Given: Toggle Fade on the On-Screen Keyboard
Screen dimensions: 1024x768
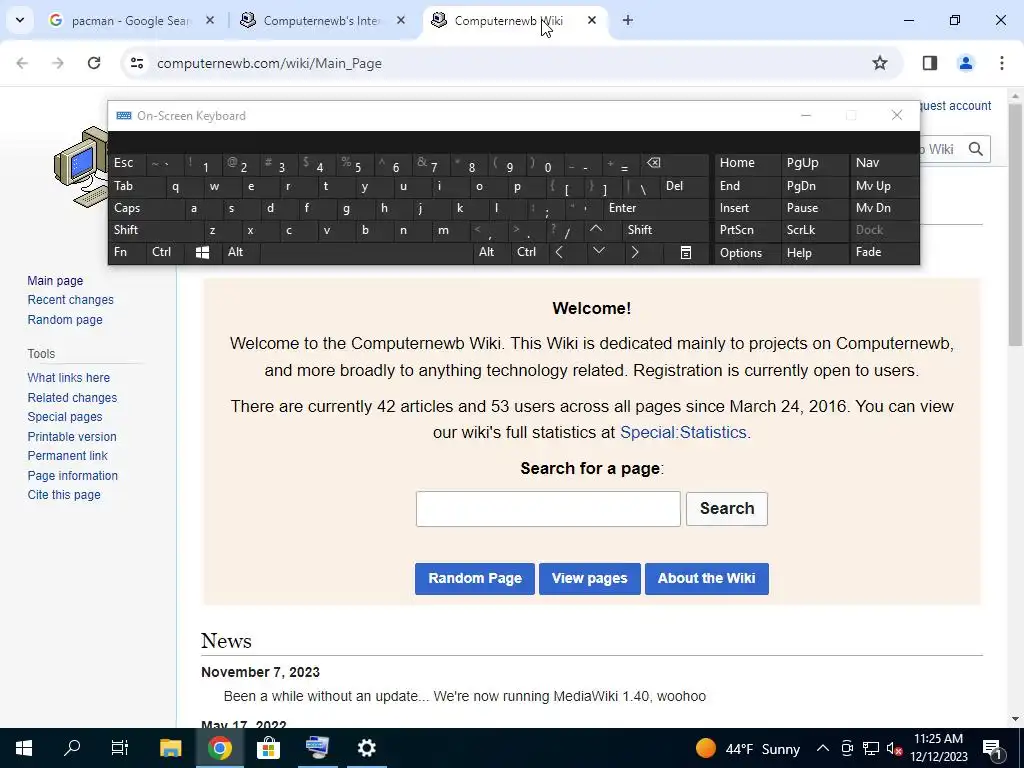Looking at the screenshot, I should pyautogui.click(x=884, y=252).
